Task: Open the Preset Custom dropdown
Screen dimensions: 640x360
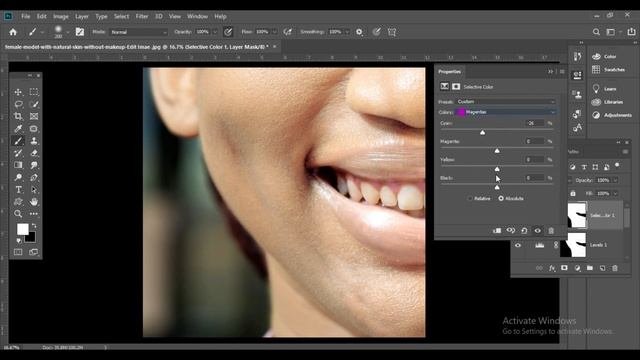Action: 506,102
